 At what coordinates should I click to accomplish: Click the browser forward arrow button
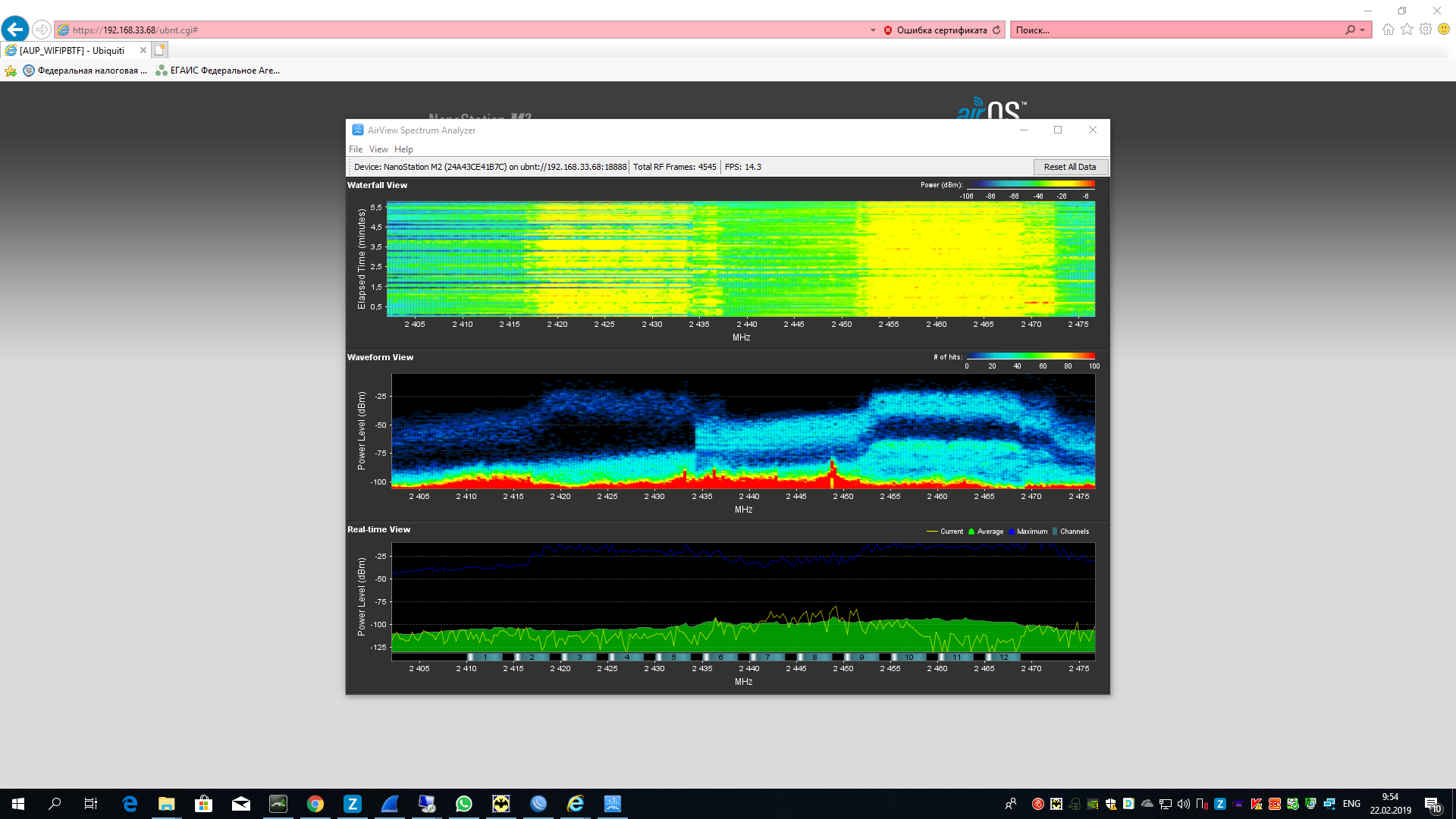click(42, 30)
